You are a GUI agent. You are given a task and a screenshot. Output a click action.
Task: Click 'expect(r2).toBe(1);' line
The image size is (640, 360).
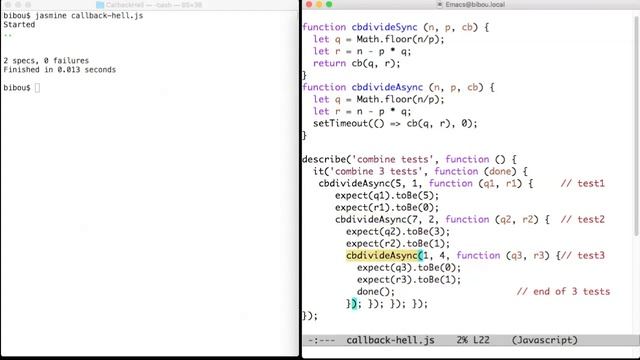(398, 244)
